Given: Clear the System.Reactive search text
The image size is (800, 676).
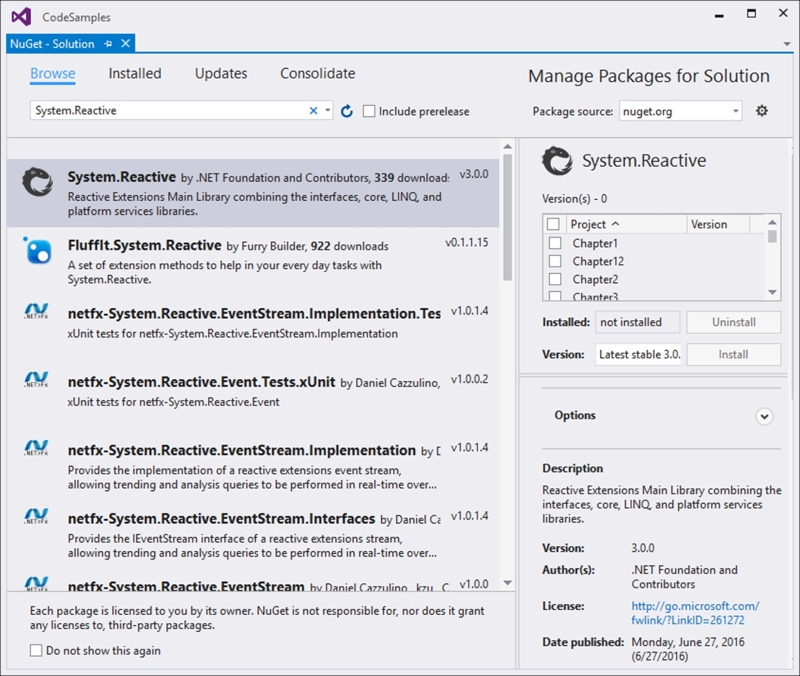Looking at the screenshot, I should click(x=313, y=111).
